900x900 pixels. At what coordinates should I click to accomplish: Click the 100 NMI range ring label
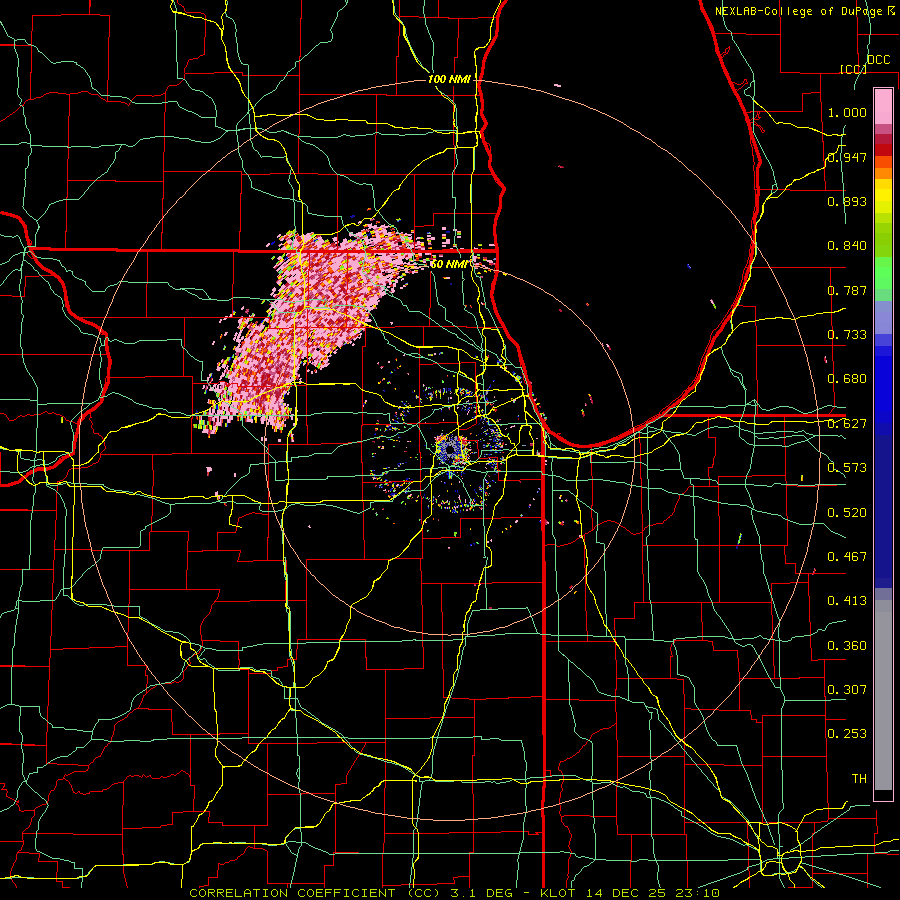coord(449,79)
